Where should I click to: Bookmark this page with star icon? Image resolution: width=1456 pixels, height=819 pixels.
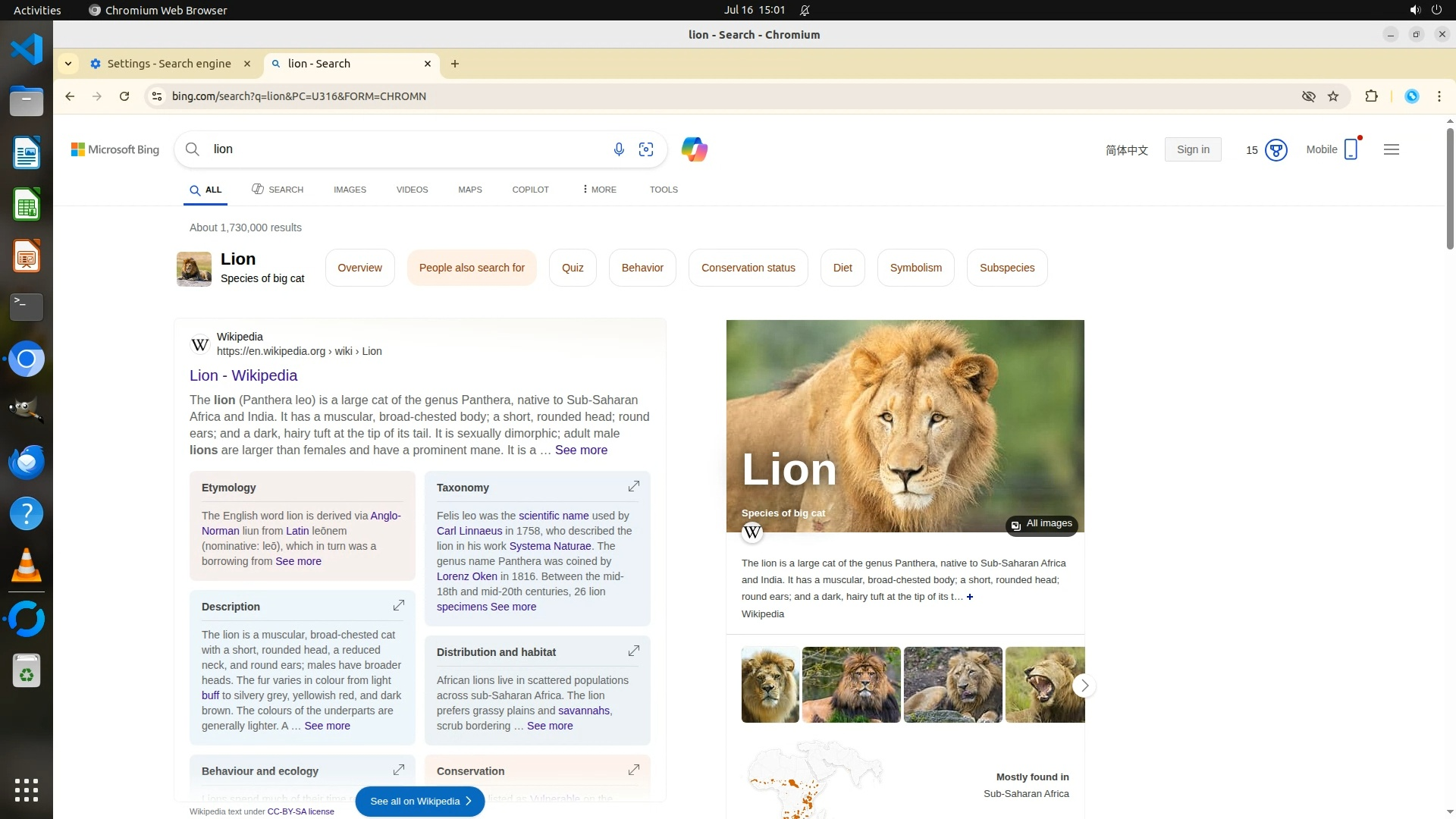click(1333, 96)
